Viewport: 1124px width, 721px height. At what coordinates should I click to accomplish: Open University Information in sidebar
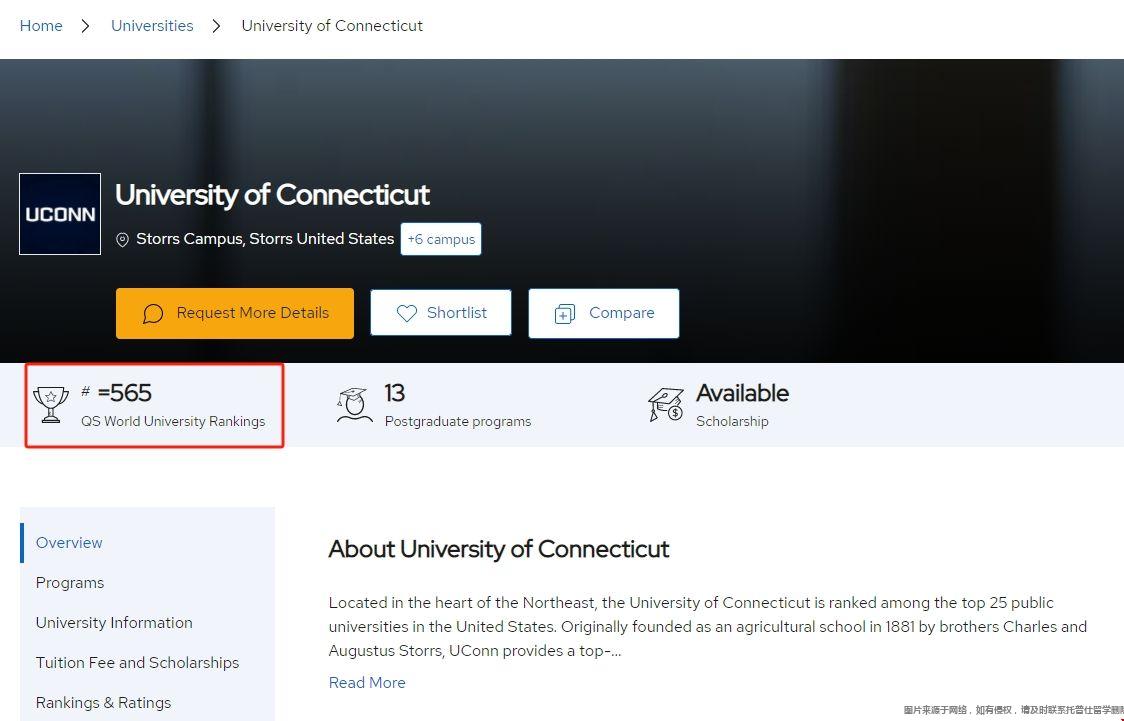(x=114, y=623)
